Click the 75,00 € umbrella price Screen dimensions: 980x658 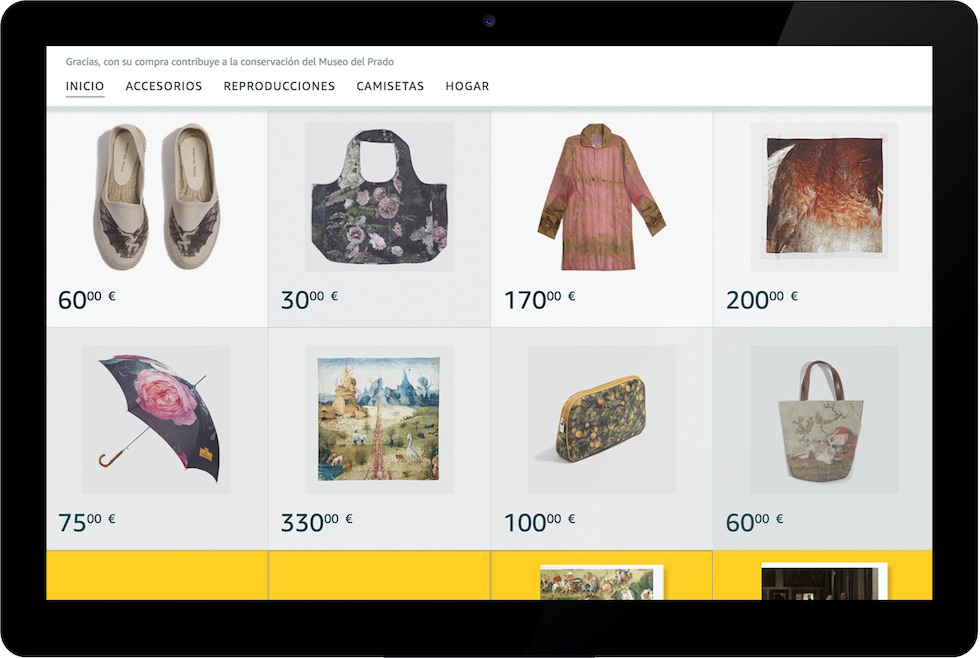pos(86,522)
